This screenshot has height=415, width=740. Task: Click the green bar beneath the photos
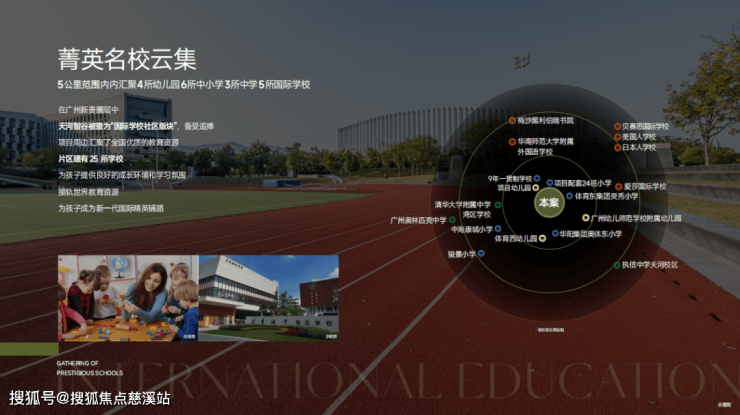pos(29,349)
